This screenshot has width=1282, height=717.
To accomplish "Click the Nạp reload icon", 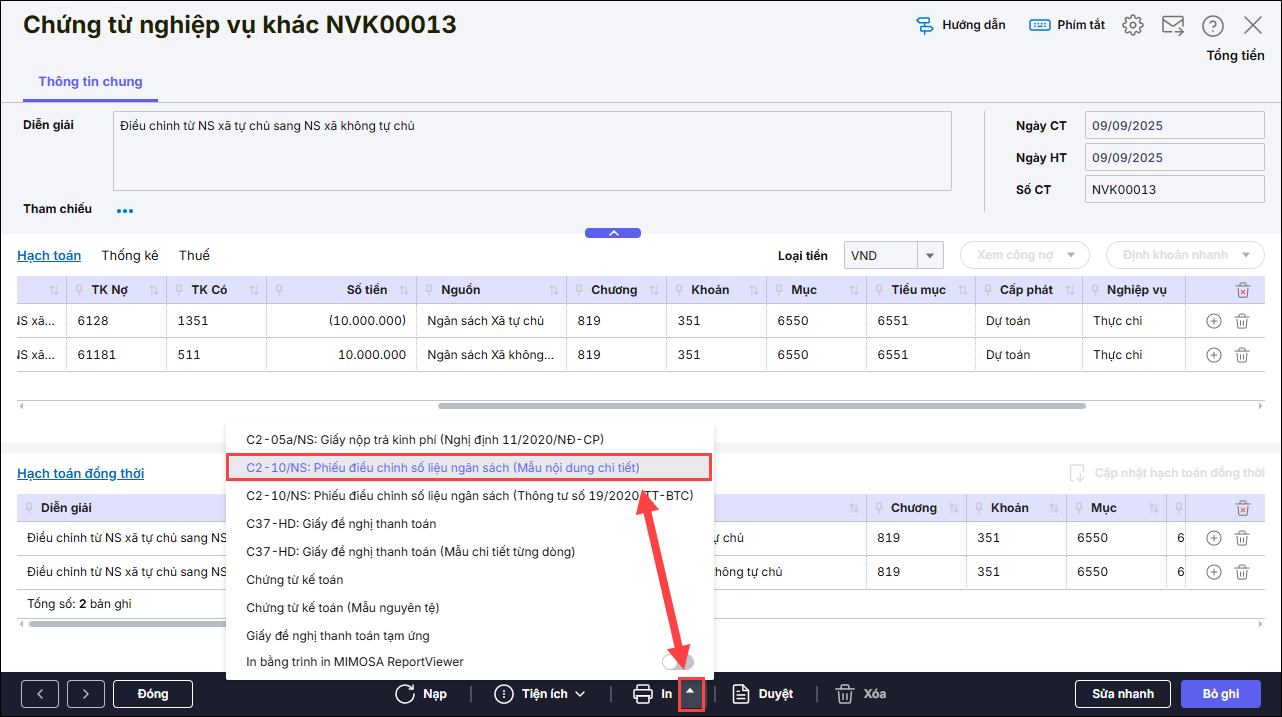I will (406, 694).
